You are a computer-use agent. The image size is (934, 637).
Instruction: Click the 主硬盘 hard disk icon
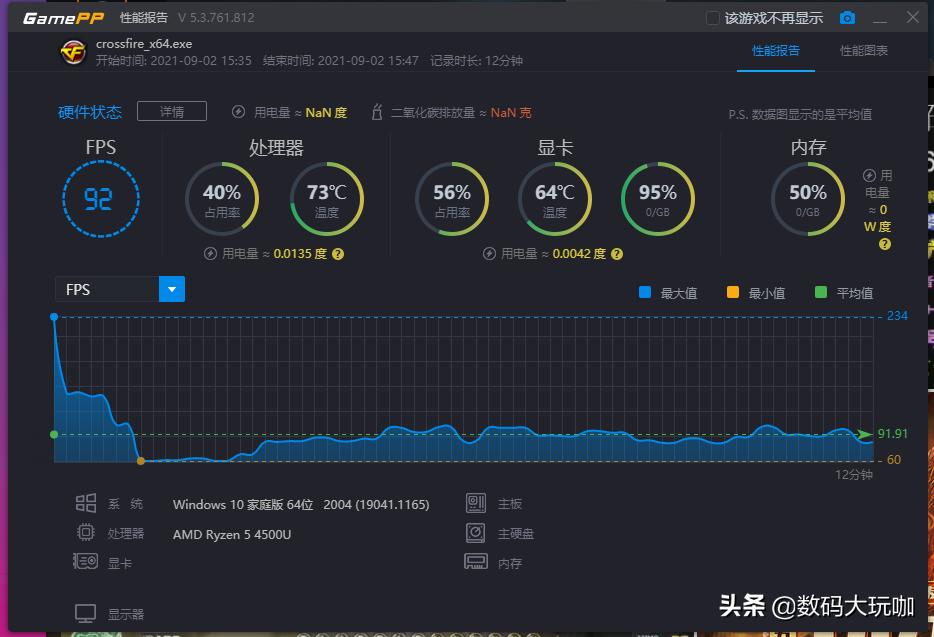coord(476,533)
